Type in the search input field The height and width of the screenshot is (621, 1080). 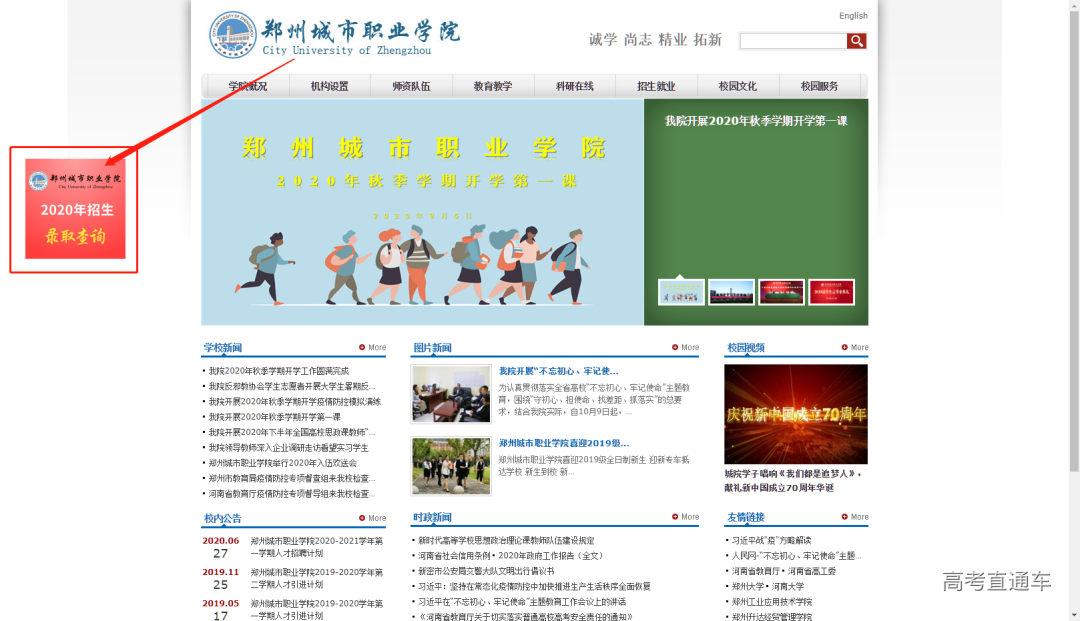coord(792,41)
